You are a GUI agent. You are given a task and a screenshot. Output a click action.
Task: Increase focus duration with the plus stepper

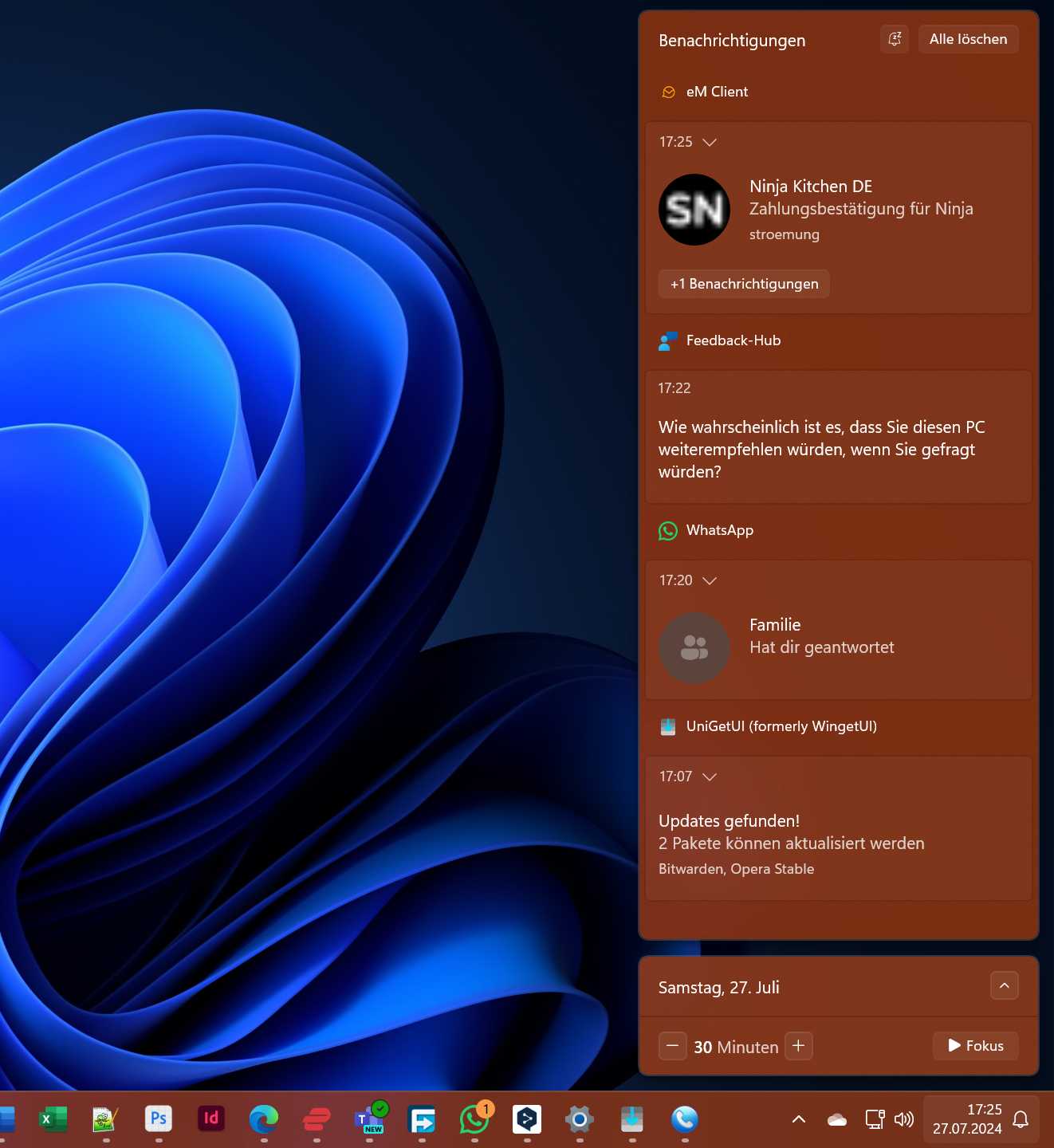(x=798, y=1046)
